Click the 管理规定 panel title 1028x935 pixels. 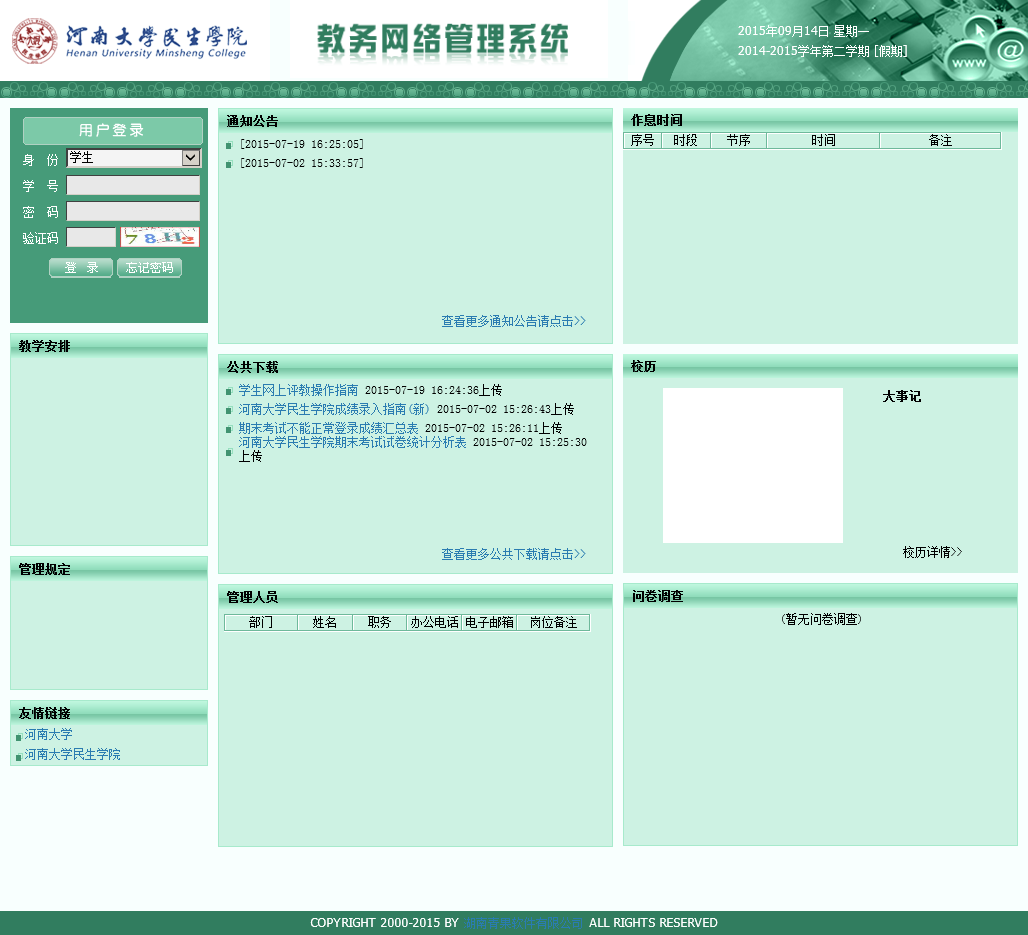click(x=45, y=569)
